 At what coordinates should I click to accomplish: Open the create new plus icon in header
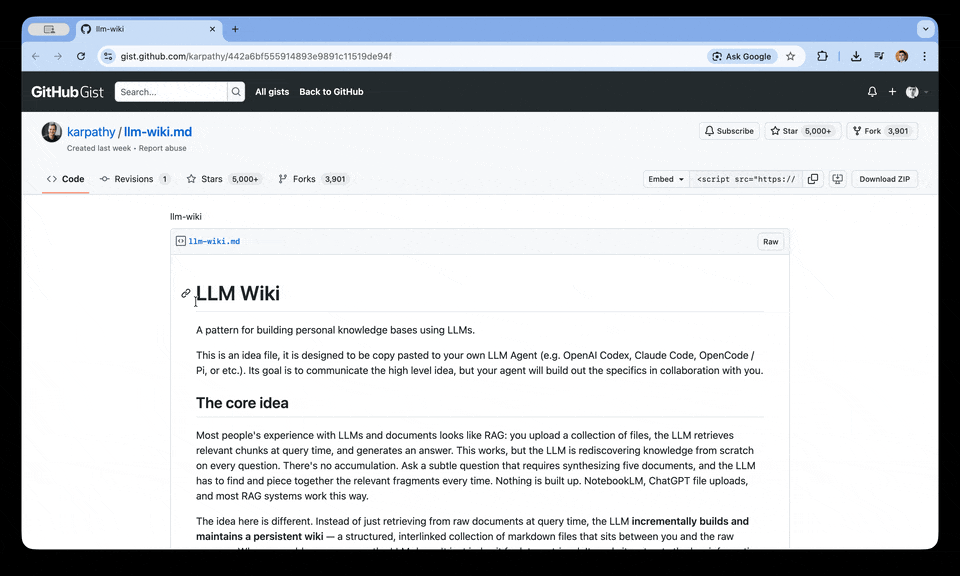click(892, 92)
